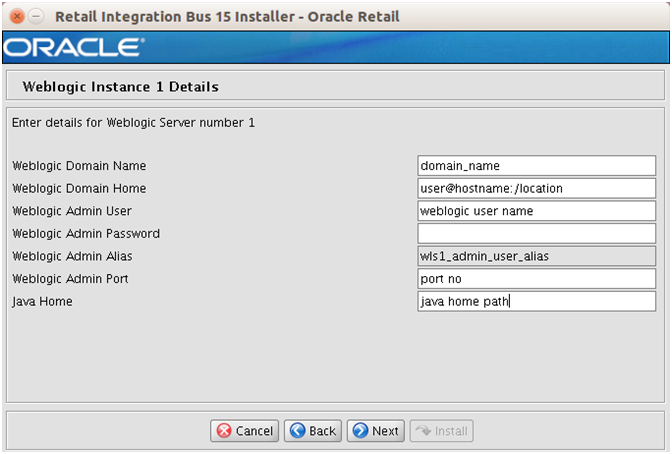Click the greyed-out Install button

pyautogui.click(x=441, y=430)
